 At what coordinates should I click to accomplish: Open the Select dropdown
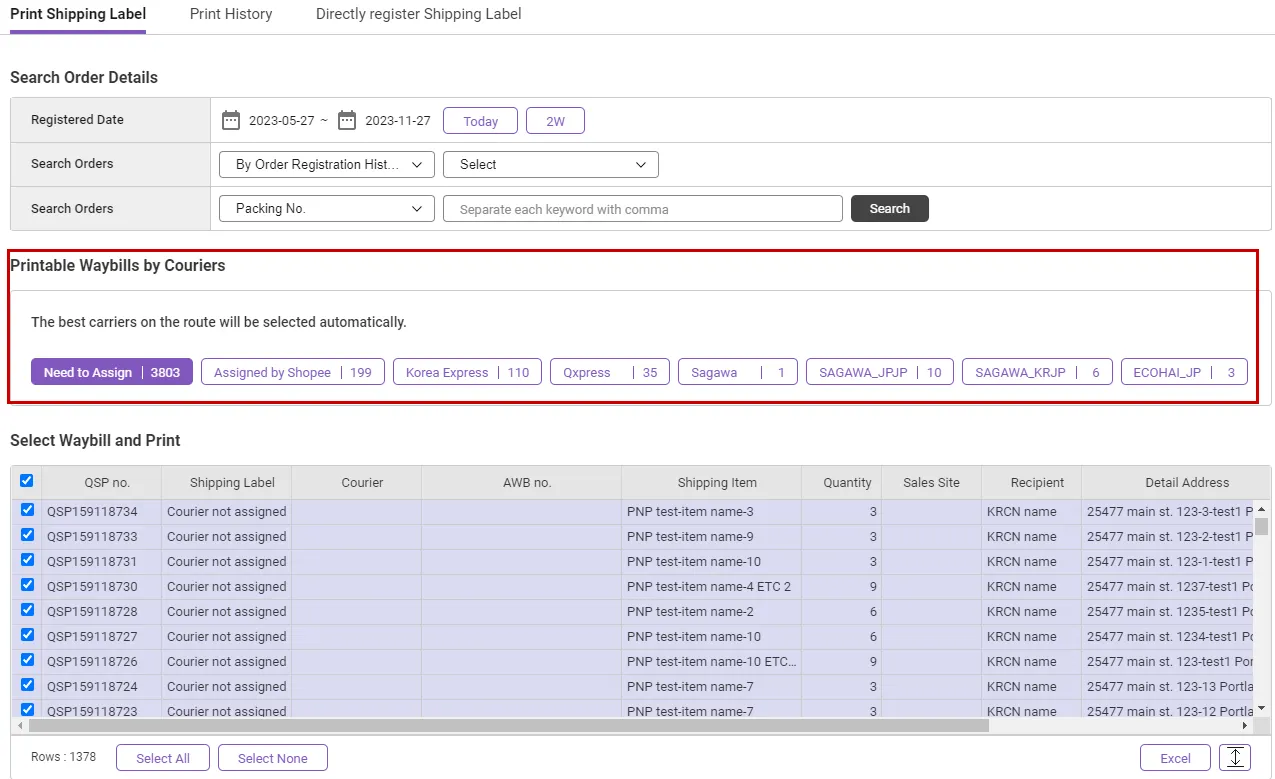pos(550,165)
